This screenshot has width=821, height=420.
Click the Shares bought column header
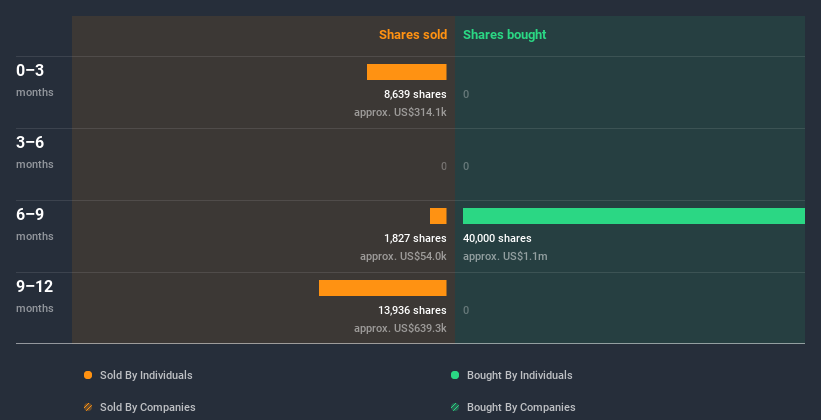[505, 35]
